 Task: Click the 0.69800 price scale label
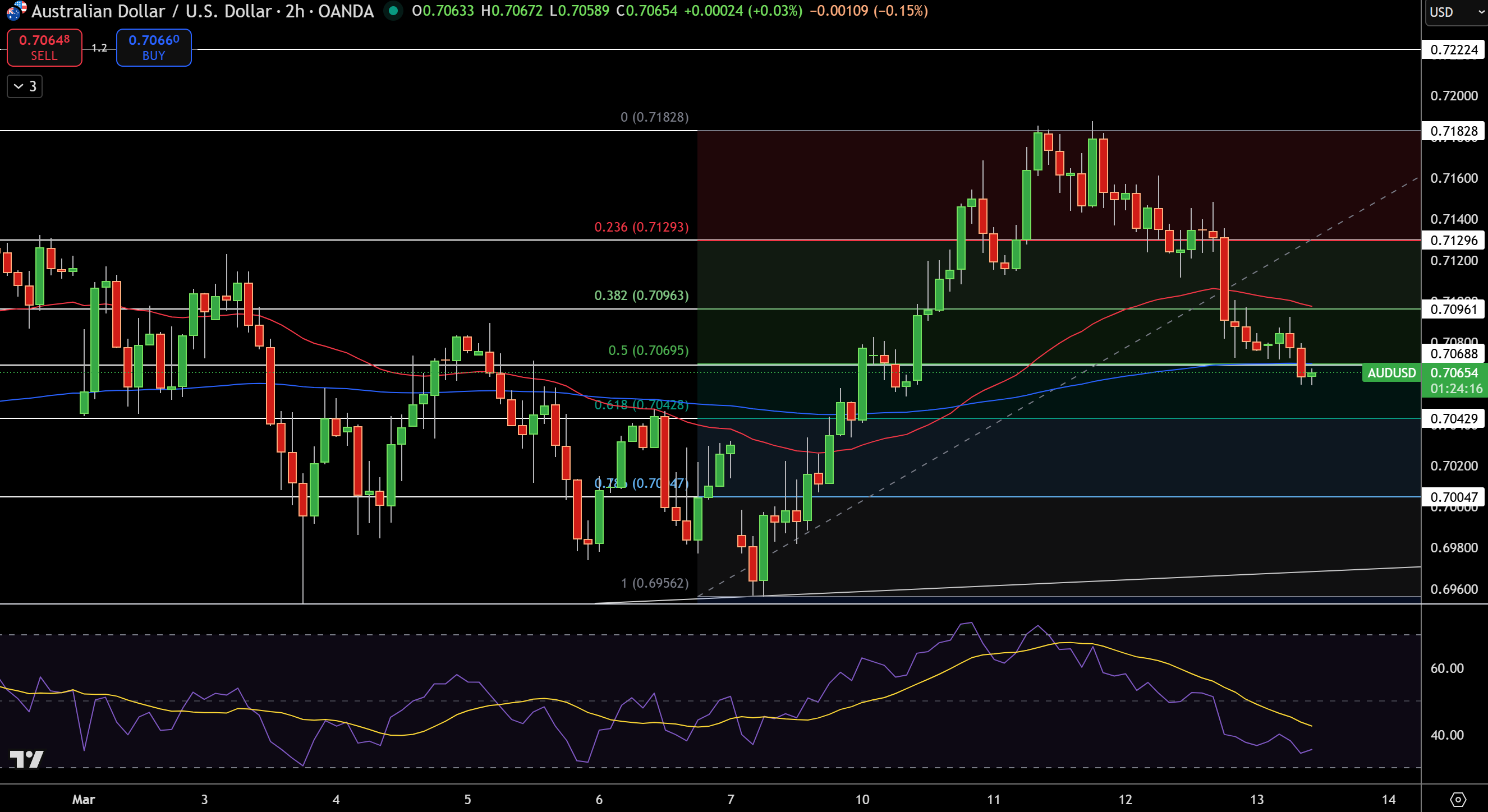click(x=1454, y=548)
